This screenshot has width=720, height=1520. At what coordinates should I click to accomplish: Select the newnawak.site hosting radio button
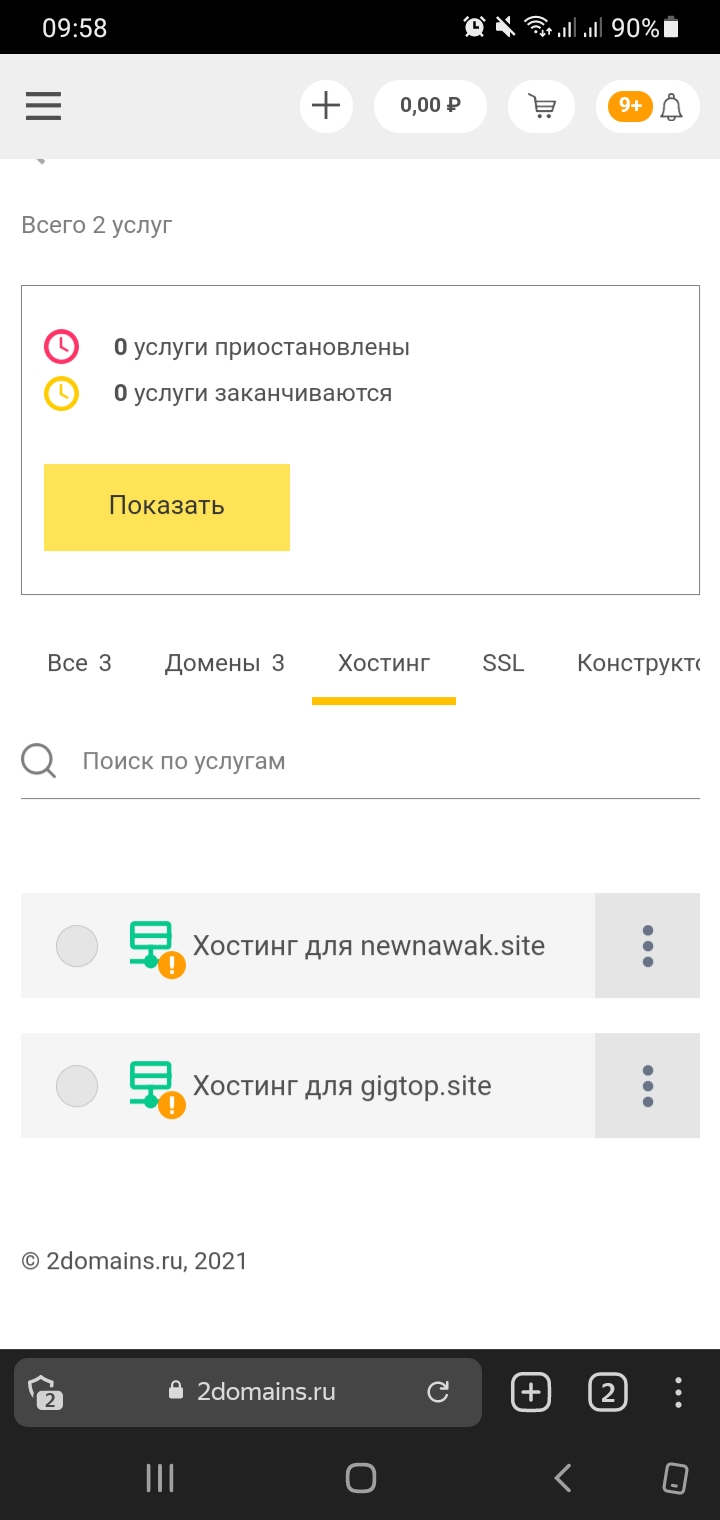77,946
